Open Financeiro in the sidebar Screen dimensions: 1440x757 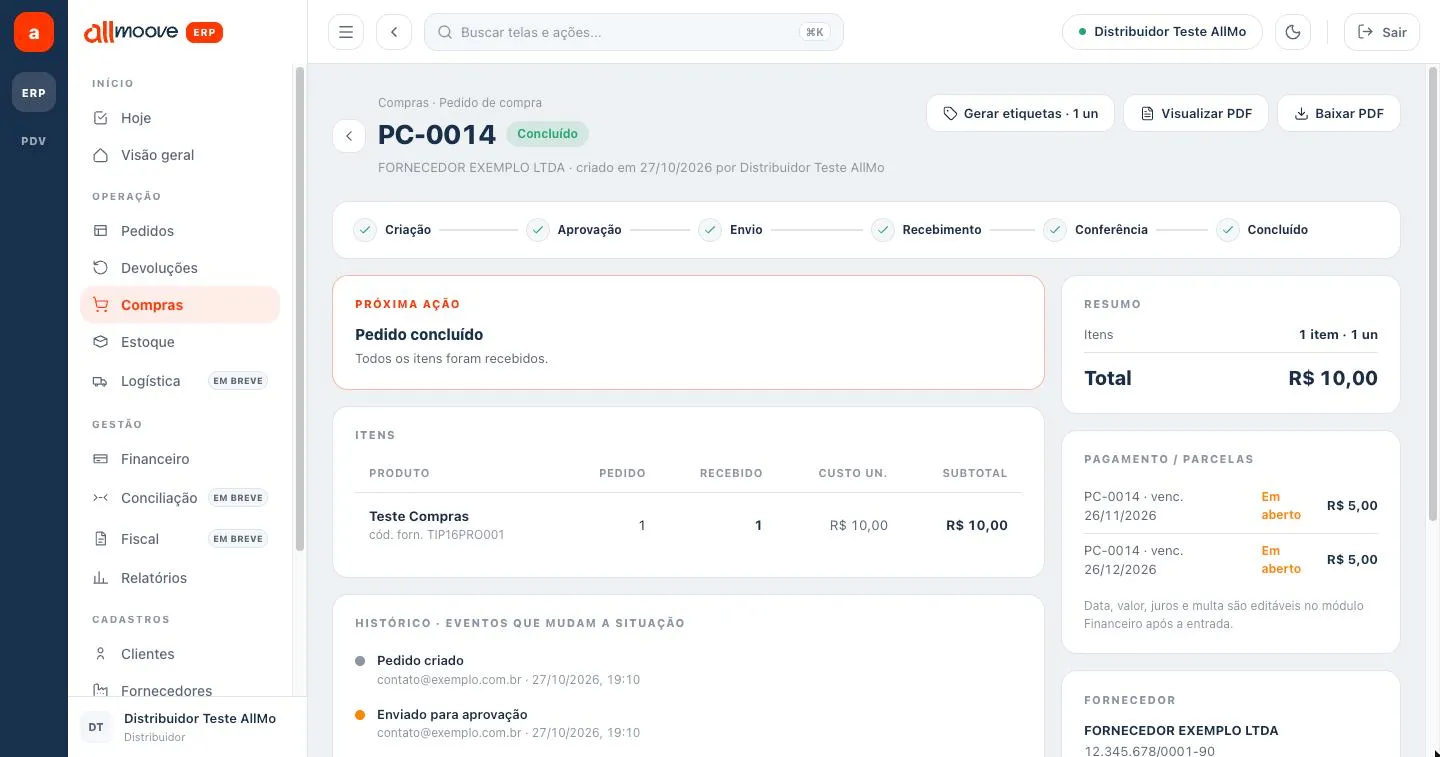180,459
